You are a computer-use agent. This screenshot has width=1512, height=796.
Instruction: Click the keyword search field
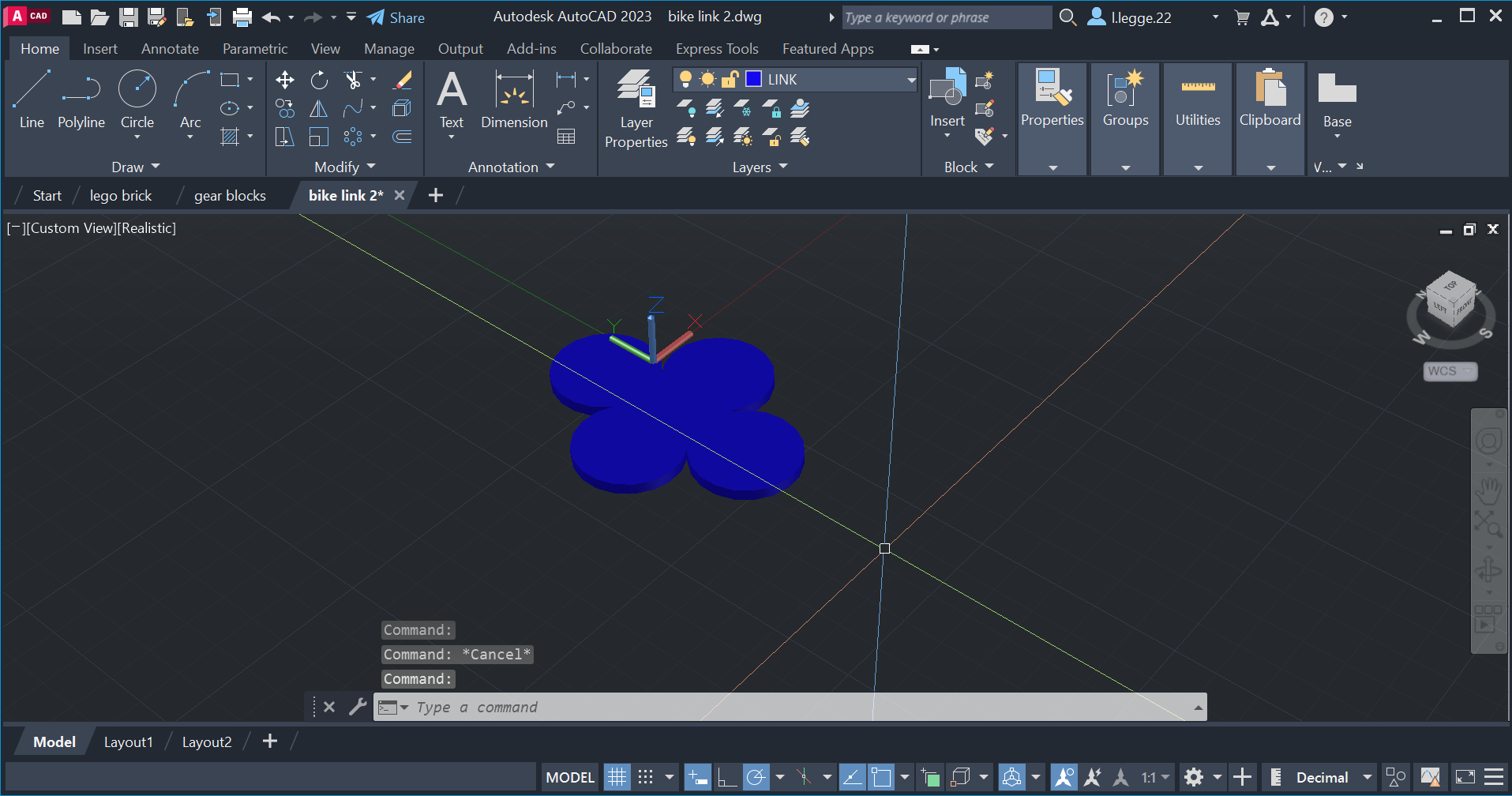[x=946, y=17]
